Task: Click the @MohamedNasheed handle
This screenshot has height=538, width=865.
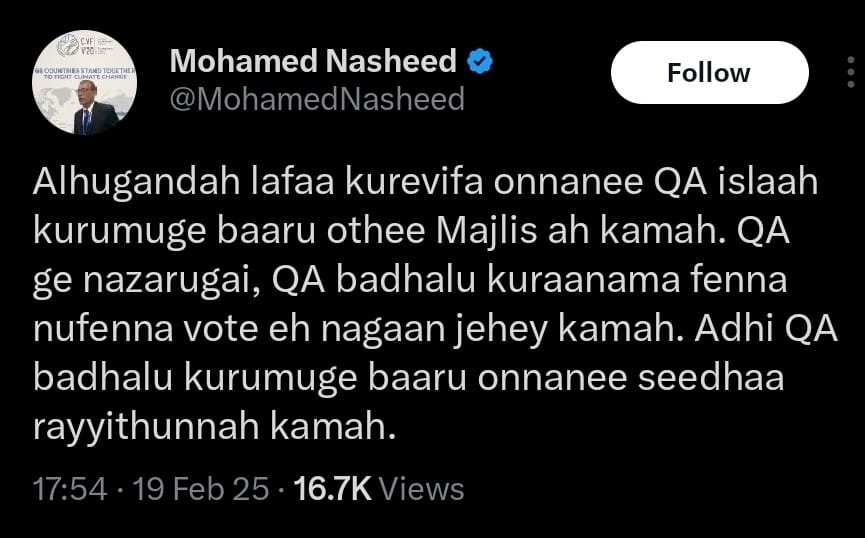Action: coord(317,99)
